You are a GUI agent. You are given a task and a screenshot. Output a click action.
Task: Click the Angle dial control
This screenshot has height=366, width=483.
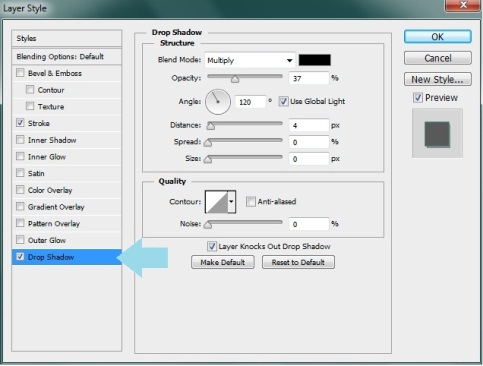click(x=218, y=102)
